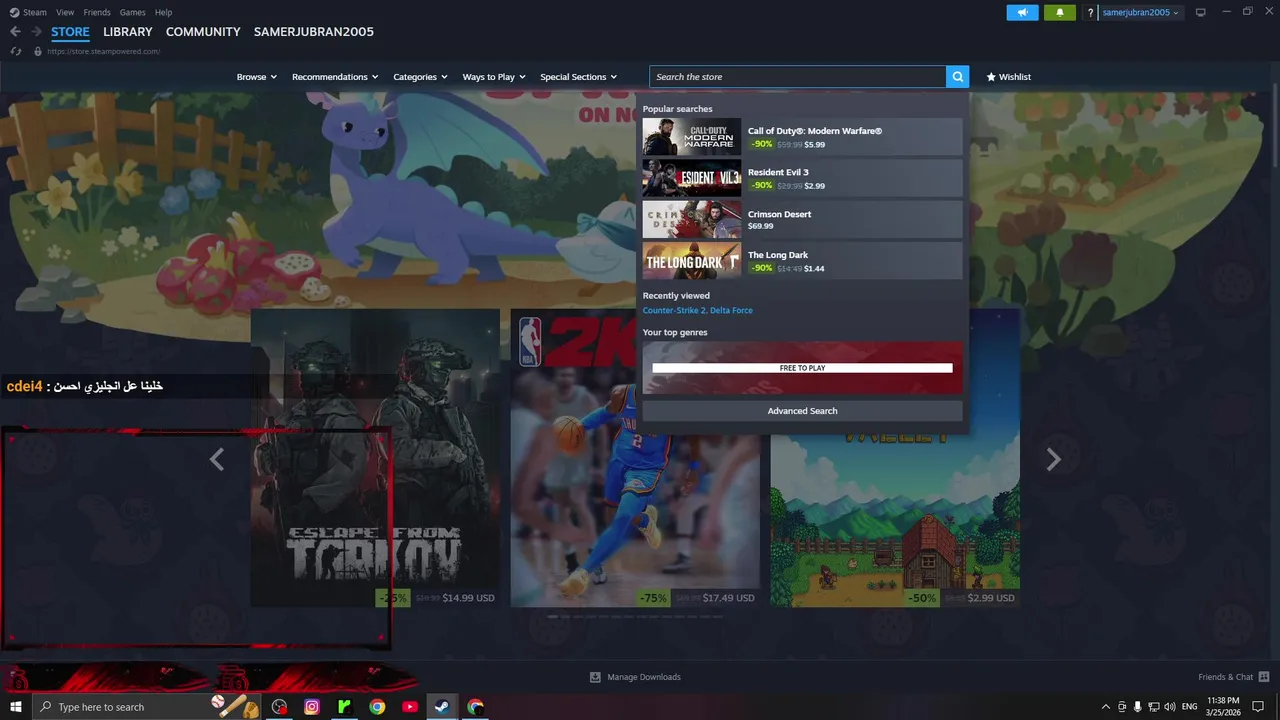Open recently viewed Counter-Strike 2
Image resolution: width=1280 pixels, height=720 pixels.
click(674, 310)
